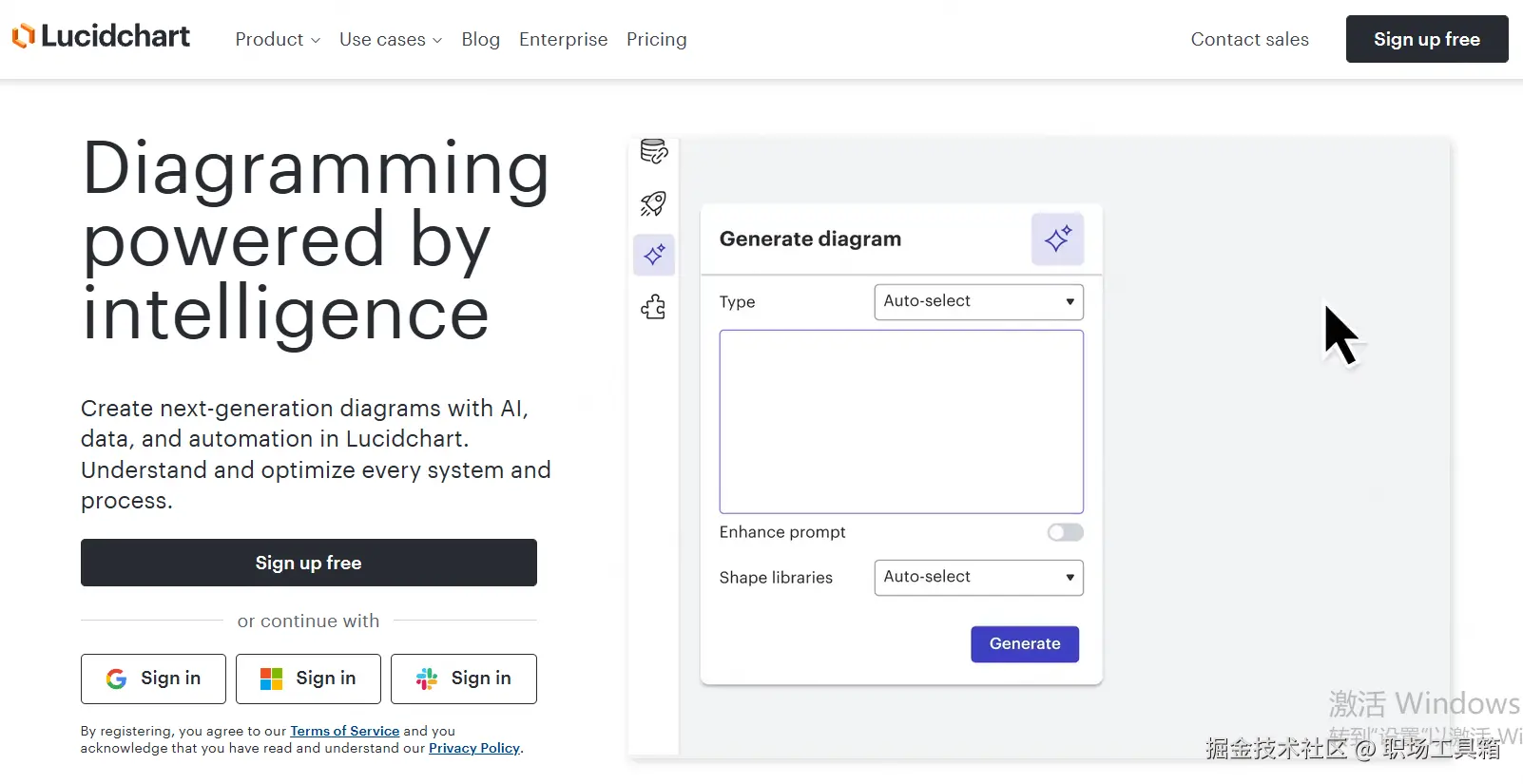Expand the Use cases menu

click(391, 40)
